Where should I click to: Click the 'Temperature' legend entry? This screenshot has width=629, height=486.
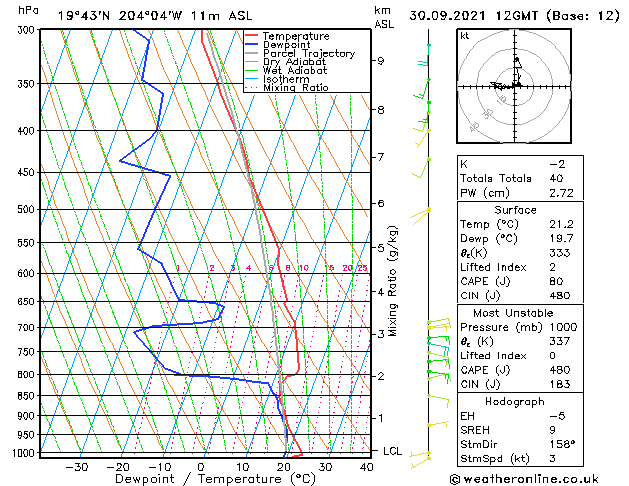[296, 36]
